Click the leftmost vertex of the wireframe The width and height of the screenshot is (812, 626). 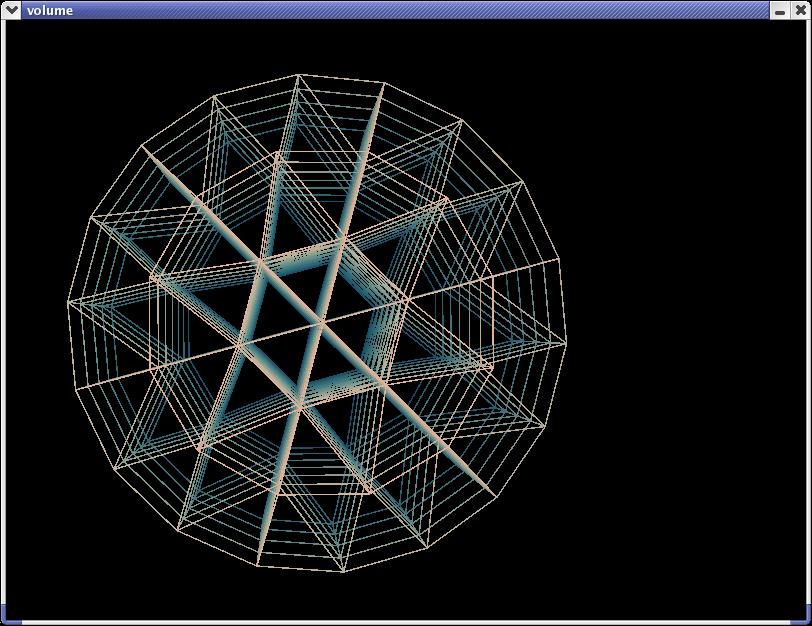tap(68, 301)
